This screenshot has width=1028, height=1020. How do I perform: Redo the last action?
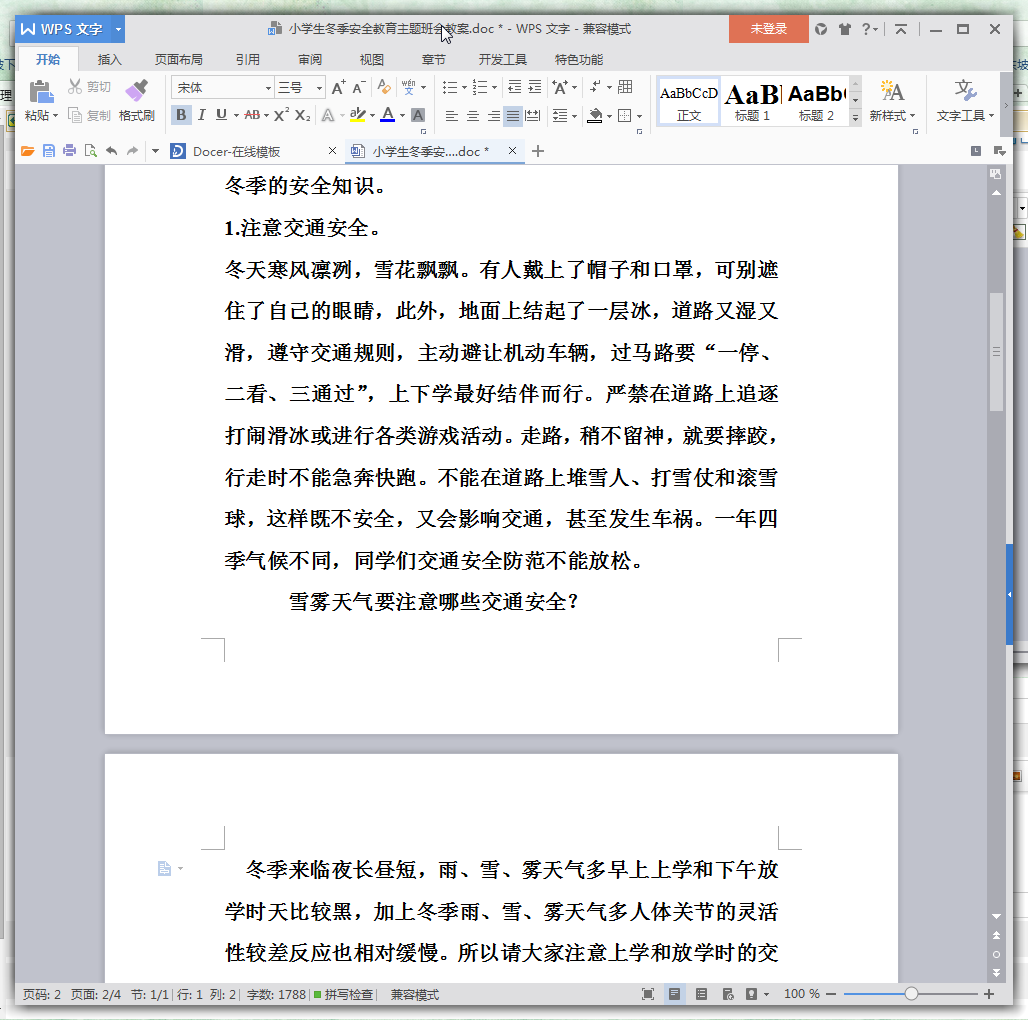(132, 151)
